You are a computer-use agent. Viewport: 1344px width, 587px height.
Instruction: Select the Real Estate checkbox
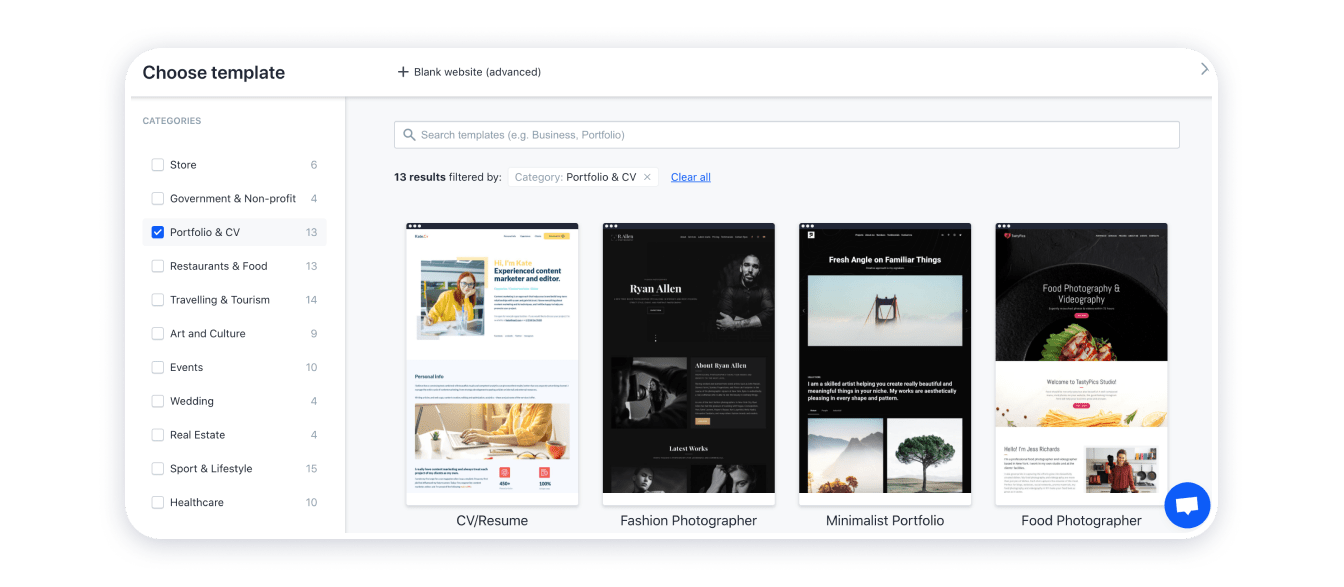point(157,434)
